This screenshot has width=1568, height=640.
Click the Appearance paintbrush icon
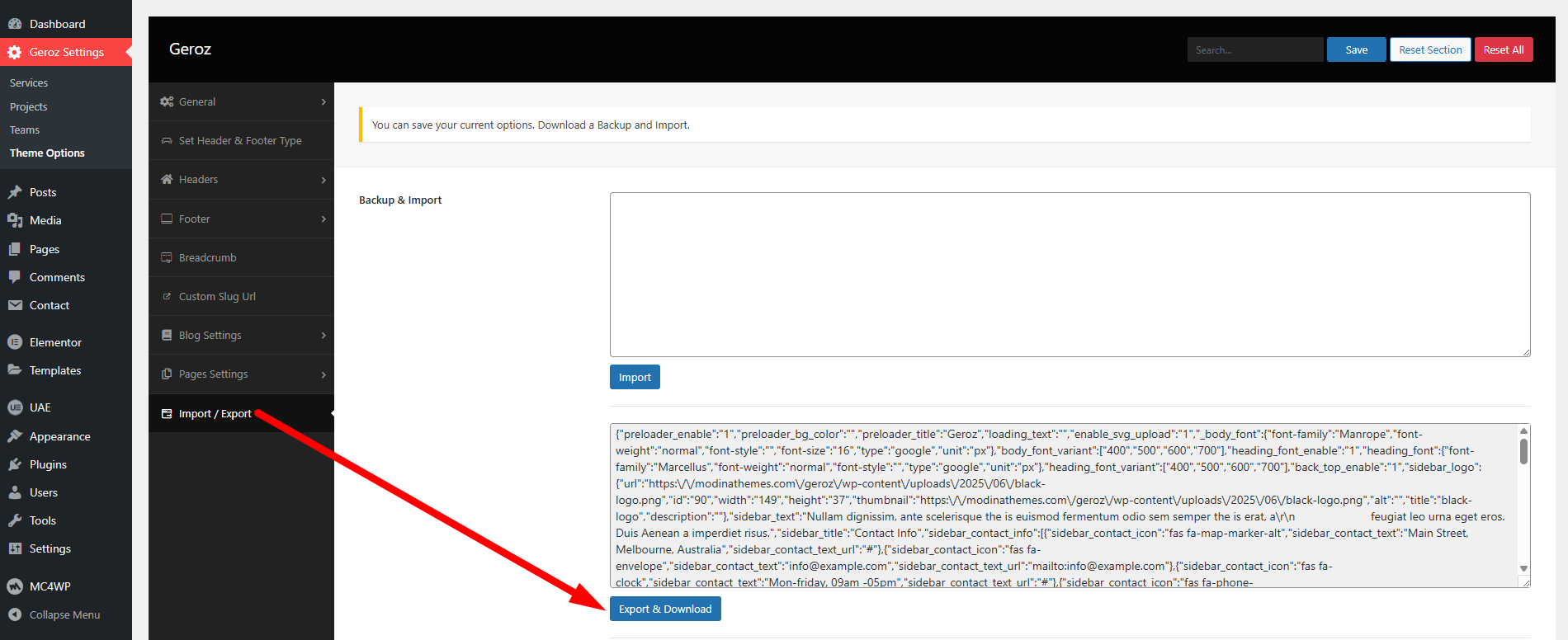pyautogui.click(x=15, y=436)
